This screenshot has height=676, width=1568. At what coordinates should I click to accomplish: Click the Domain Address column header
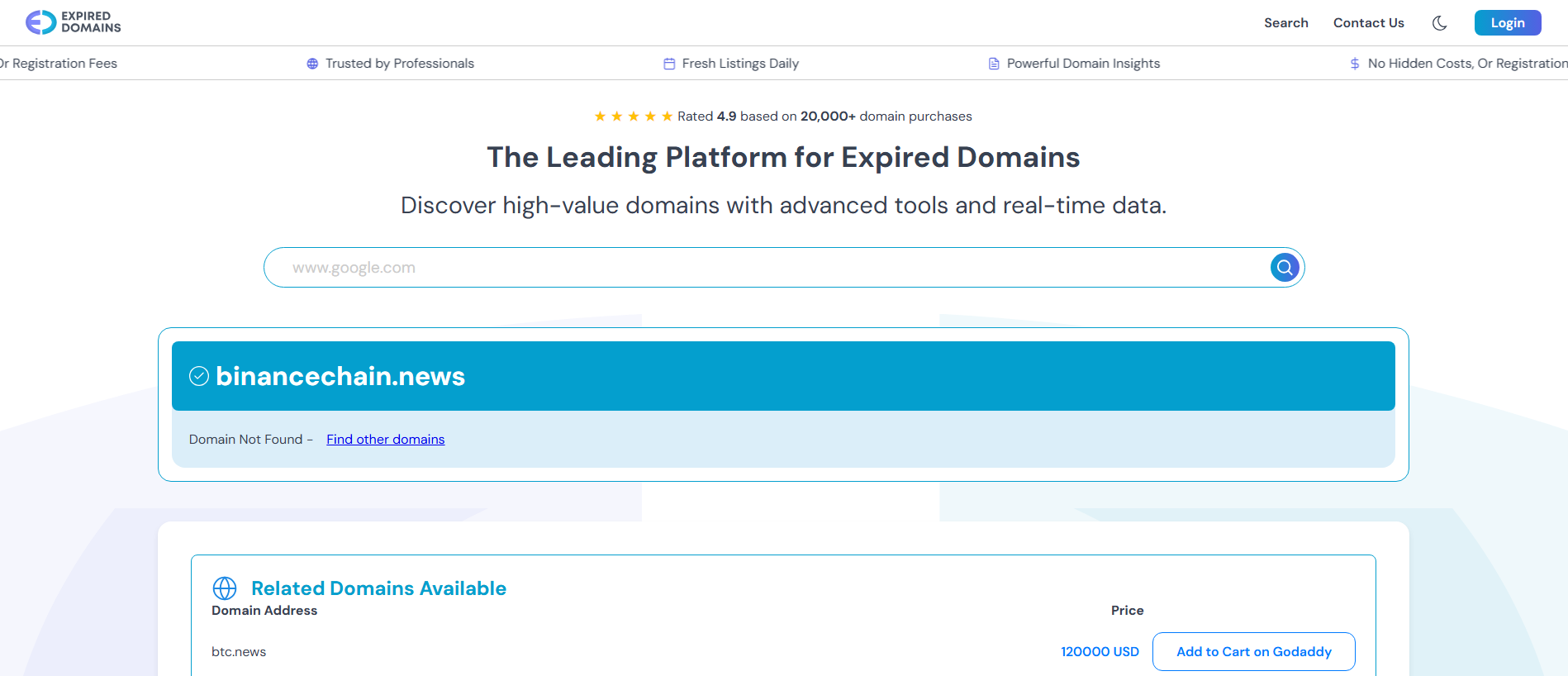264,611
